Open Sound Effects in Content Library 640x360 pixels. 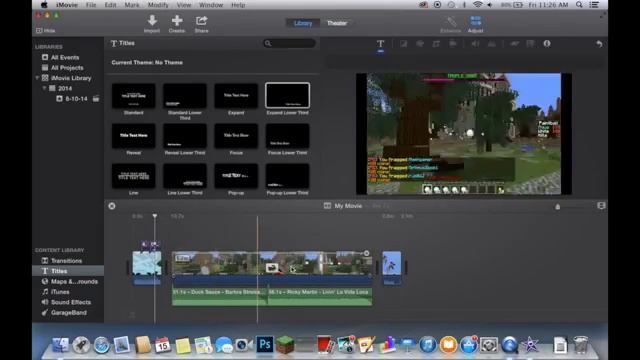tap(71, 302)
